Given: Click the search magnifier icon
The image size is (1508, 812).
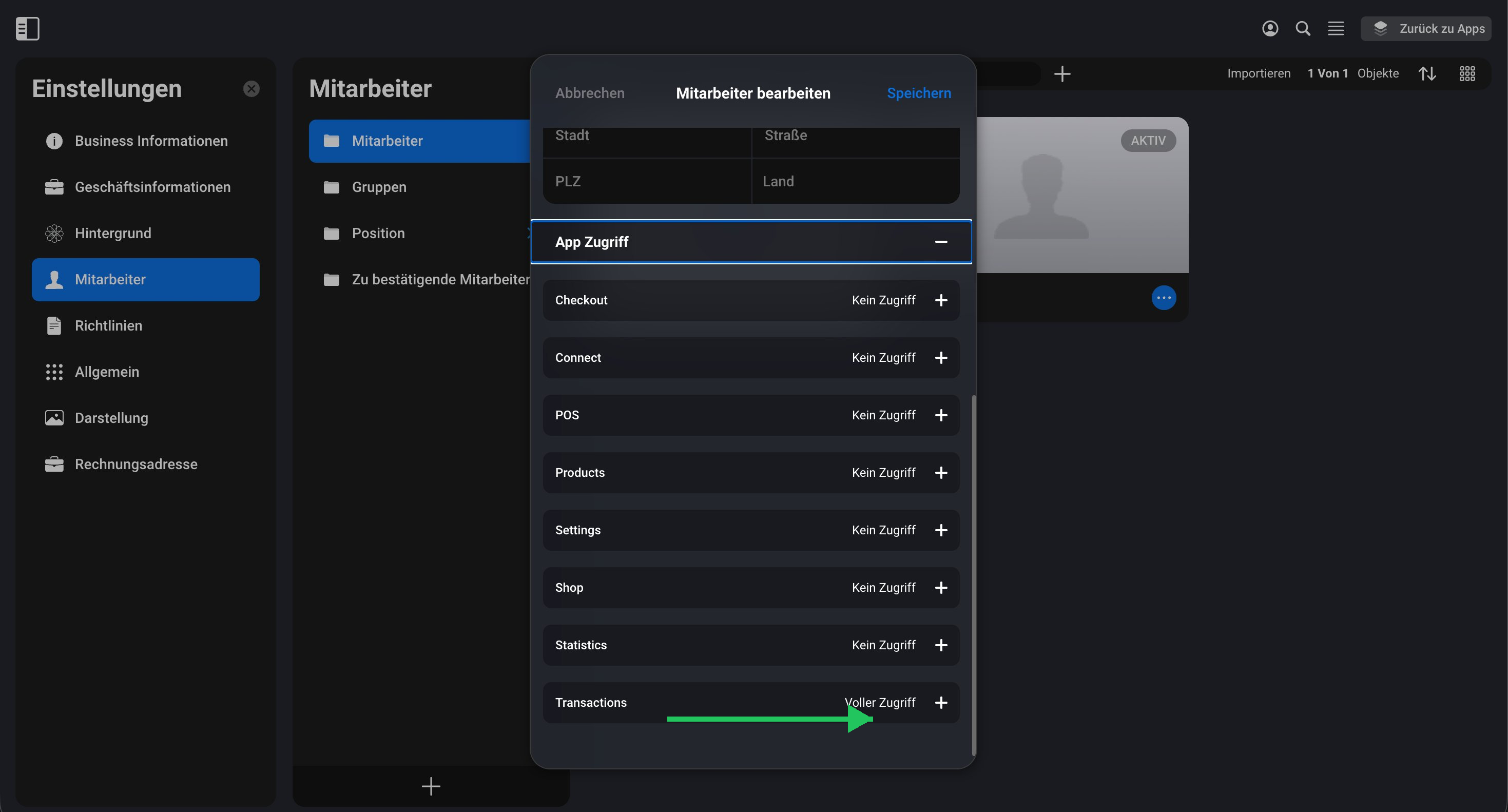Looking at the screenshot, I should [1303, 28].
